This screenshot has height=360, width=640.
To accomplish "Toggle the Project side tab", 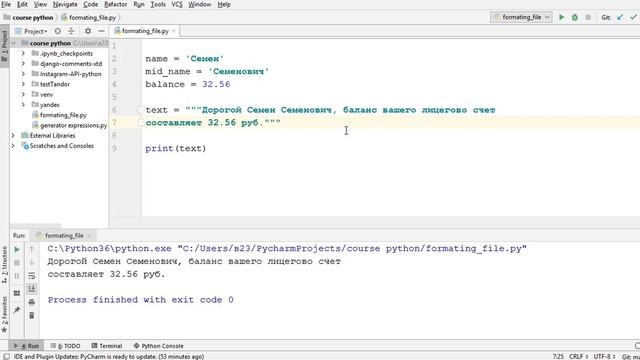I will [x=4, y=45].
